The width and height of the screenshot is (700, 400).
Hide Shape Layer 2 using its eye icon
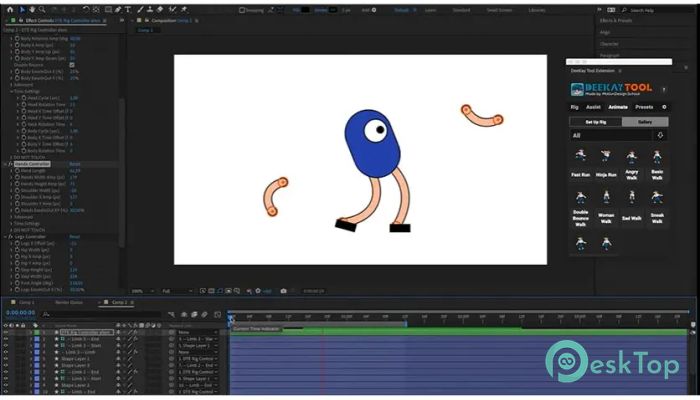click(x=6, y=385)
